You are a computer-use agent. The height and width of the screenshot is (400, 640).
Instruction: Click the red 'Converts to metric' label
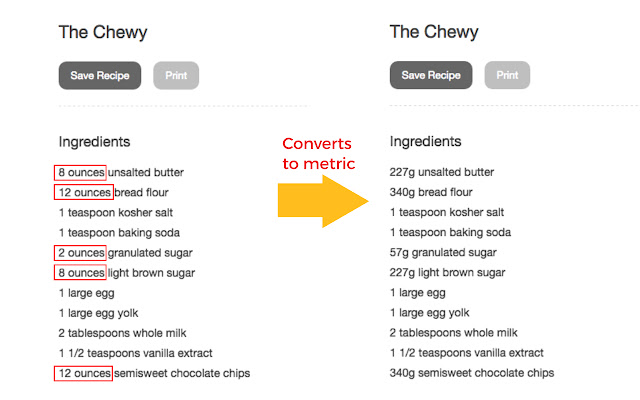tap(319, 154)
